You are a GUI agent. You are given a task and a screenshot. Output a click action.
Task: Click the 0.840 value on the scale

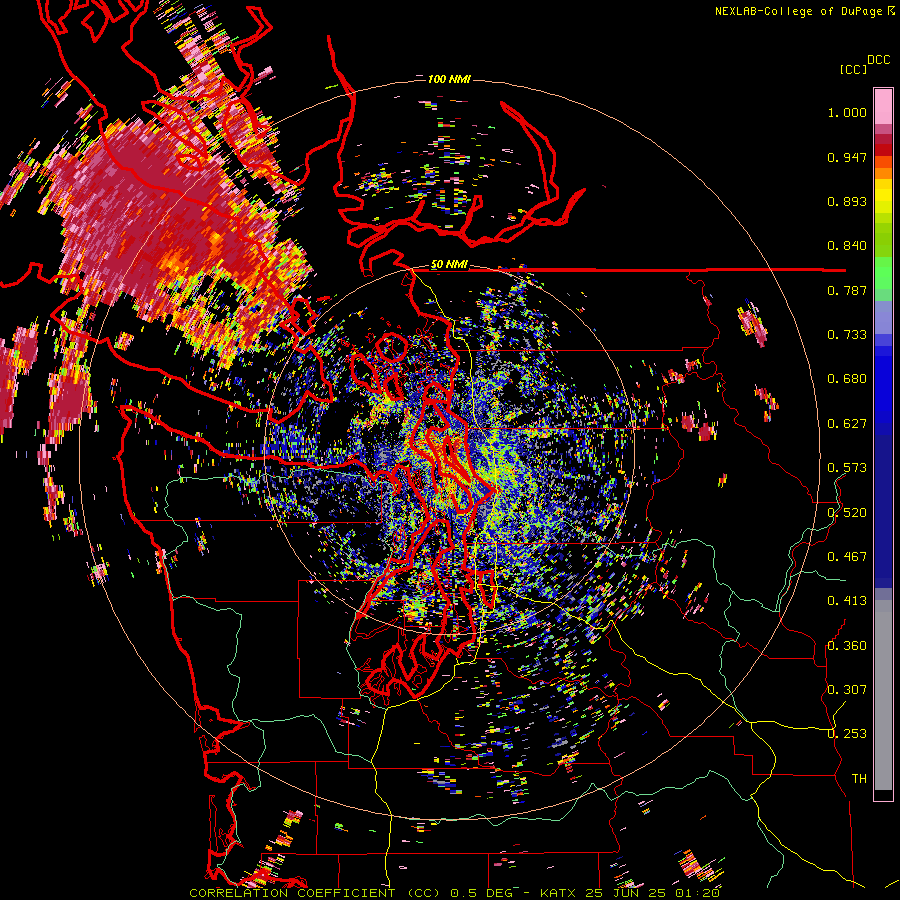(847, 246)
